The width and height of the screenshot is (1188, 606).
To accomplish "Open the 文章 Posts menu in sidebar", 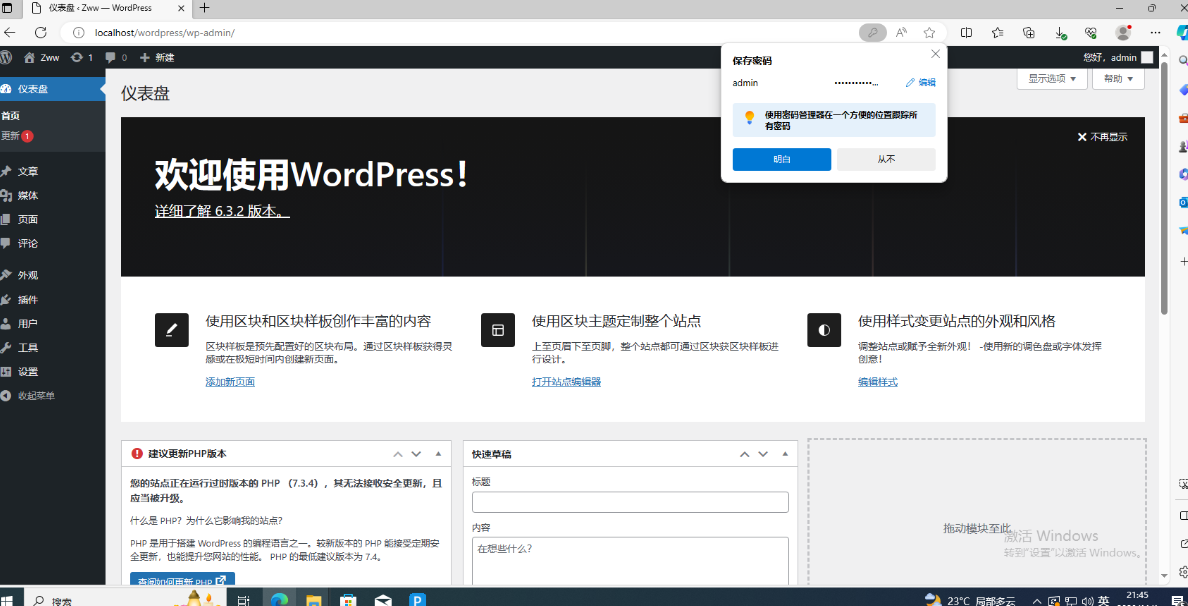I will point(27,171).
